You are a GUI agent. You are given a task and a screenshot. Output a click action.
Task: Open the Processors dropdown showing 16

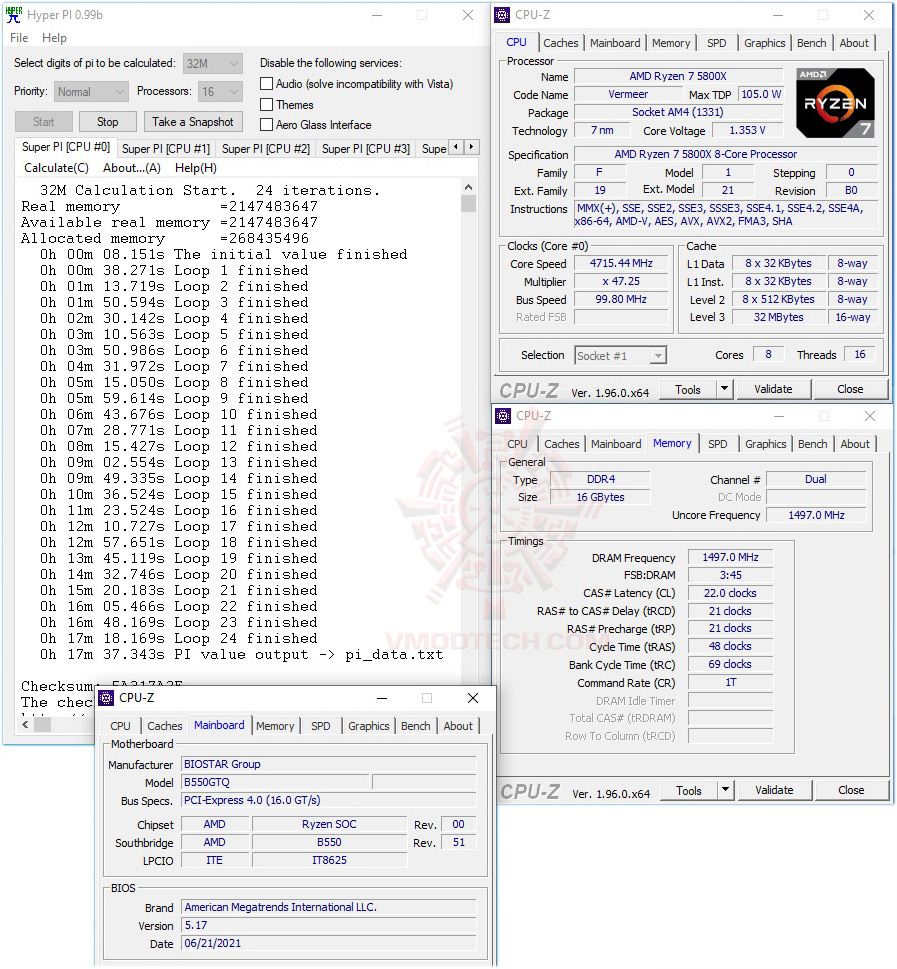tap(220, 91)
